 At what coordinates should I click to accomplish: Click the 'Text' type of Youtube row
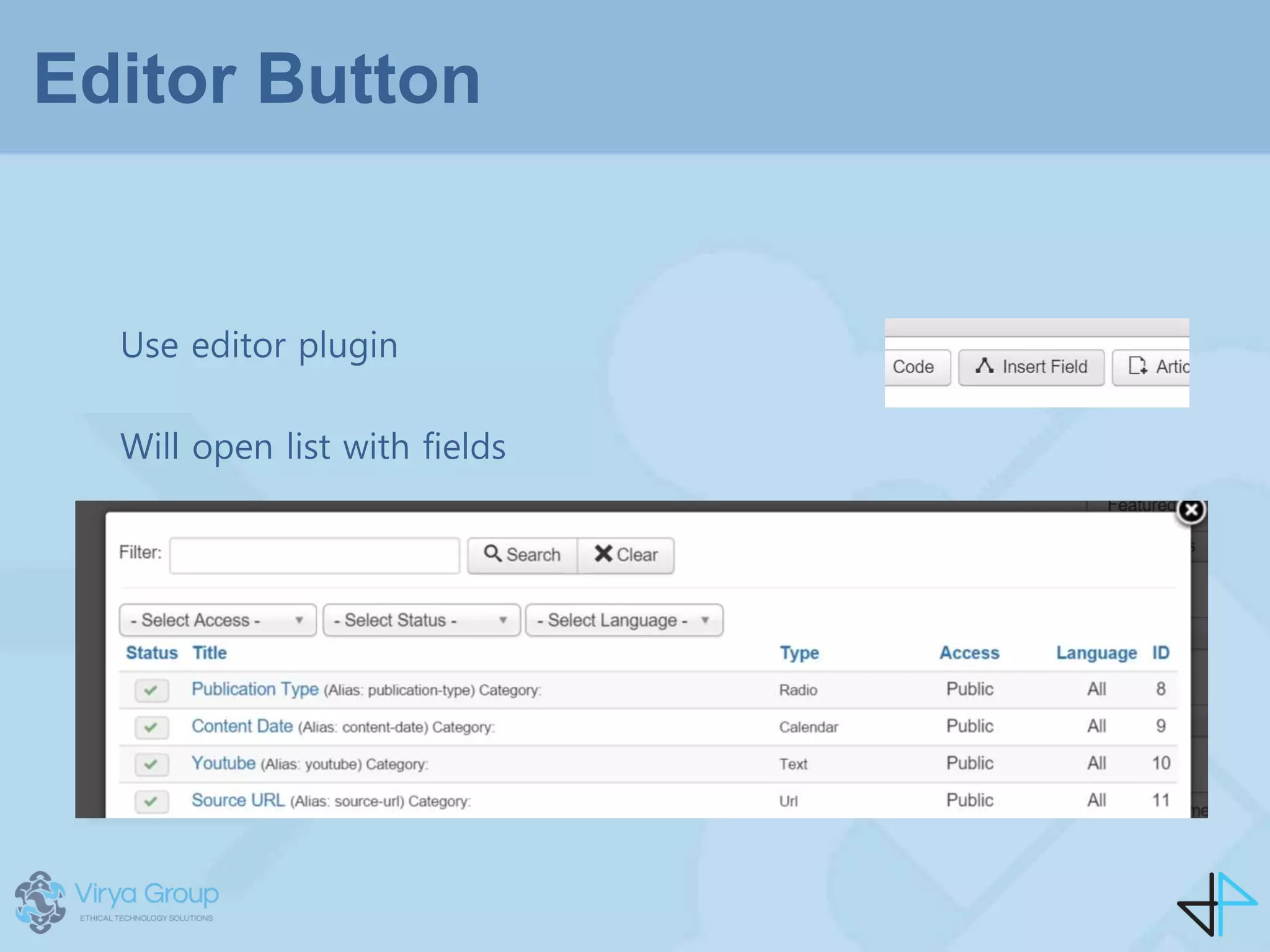[x=793, y=764]
